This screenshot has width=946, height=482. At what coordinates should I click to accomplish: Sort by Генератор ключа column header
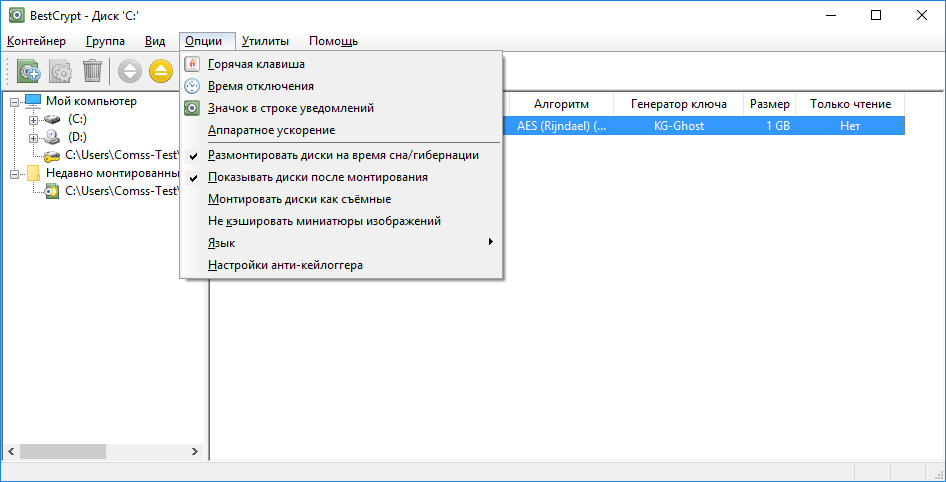(679, 104)
